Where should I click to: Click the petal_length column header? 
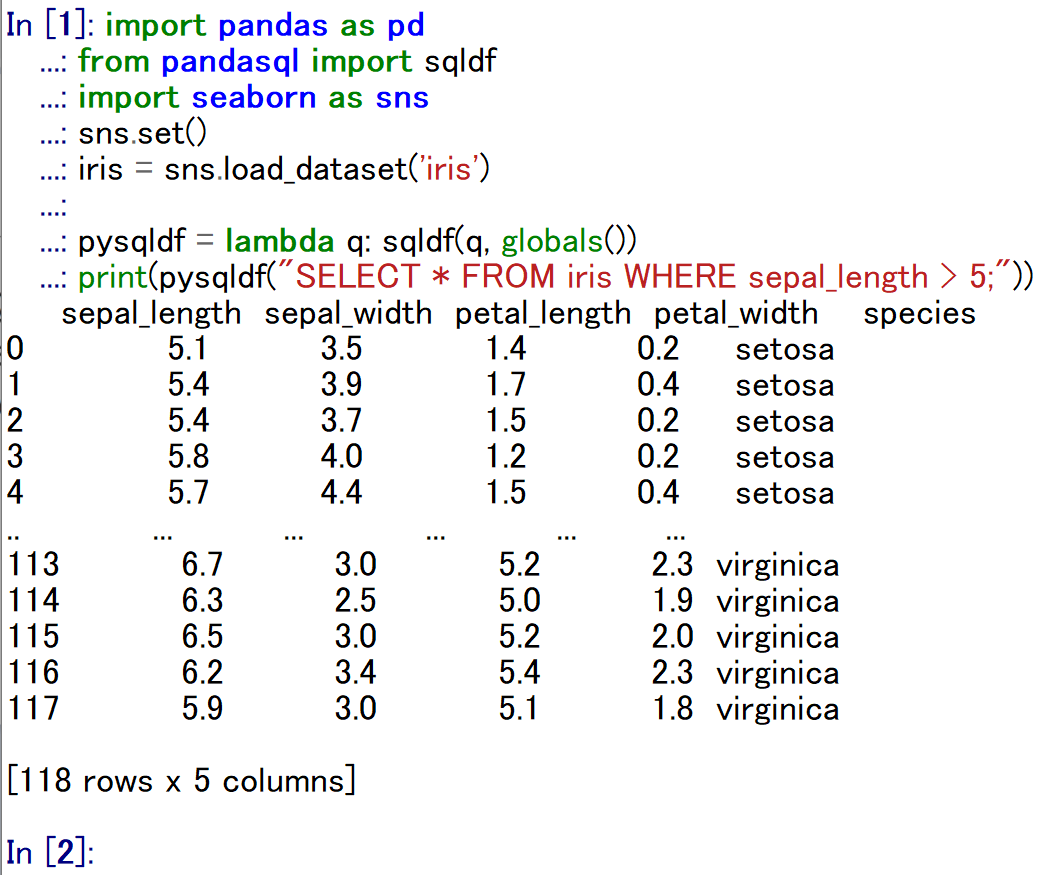click(543, 314)
